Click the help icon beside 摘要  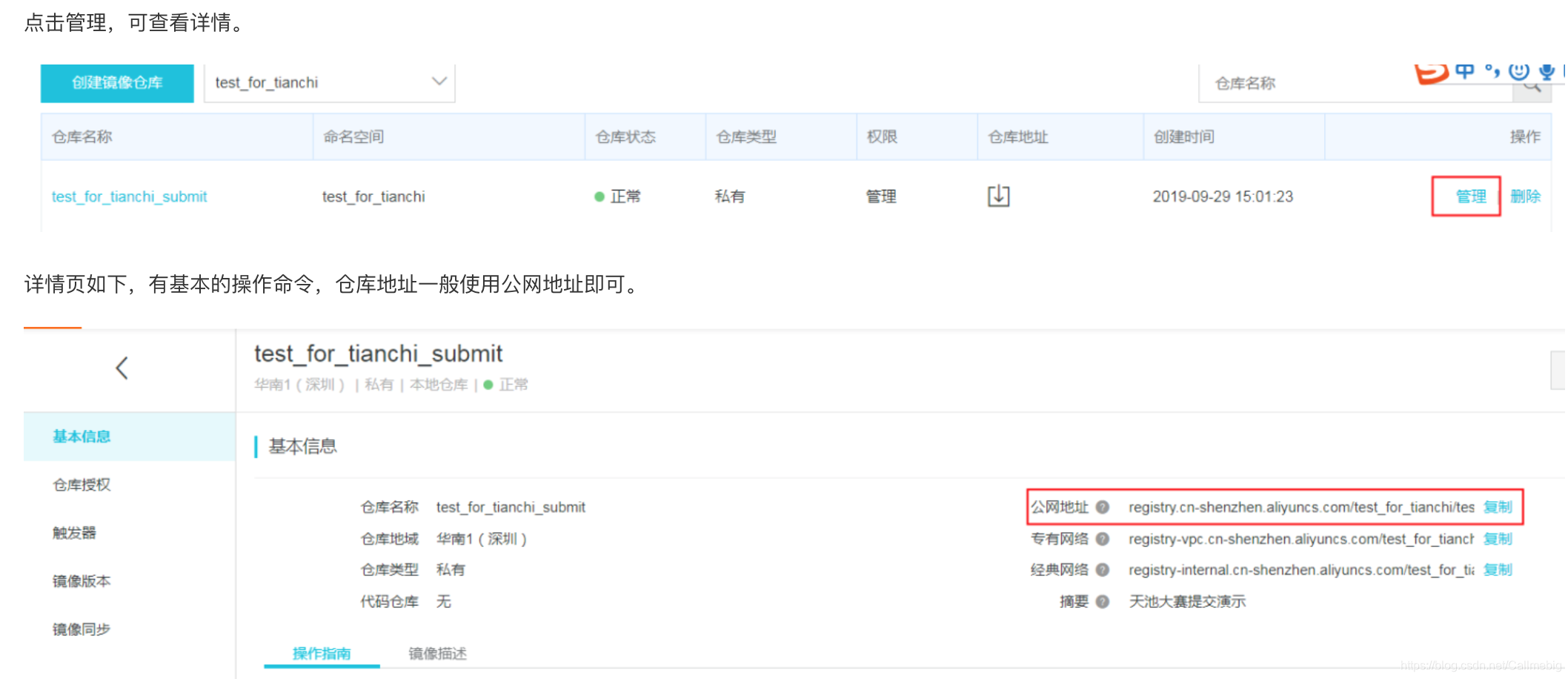(1102, 601)
